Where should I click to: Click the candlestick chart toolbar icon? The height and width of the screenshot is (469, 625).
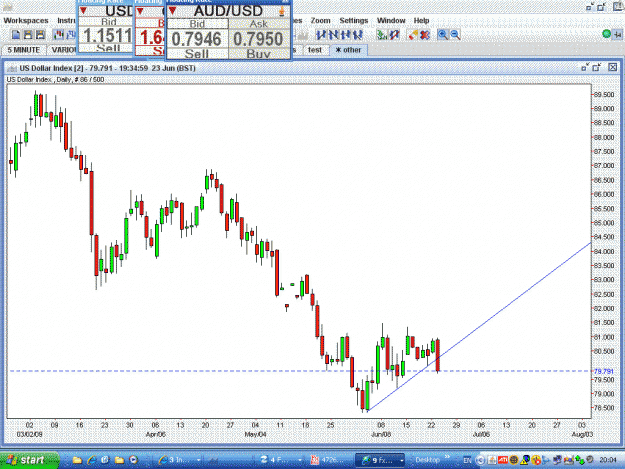[59, 35]
